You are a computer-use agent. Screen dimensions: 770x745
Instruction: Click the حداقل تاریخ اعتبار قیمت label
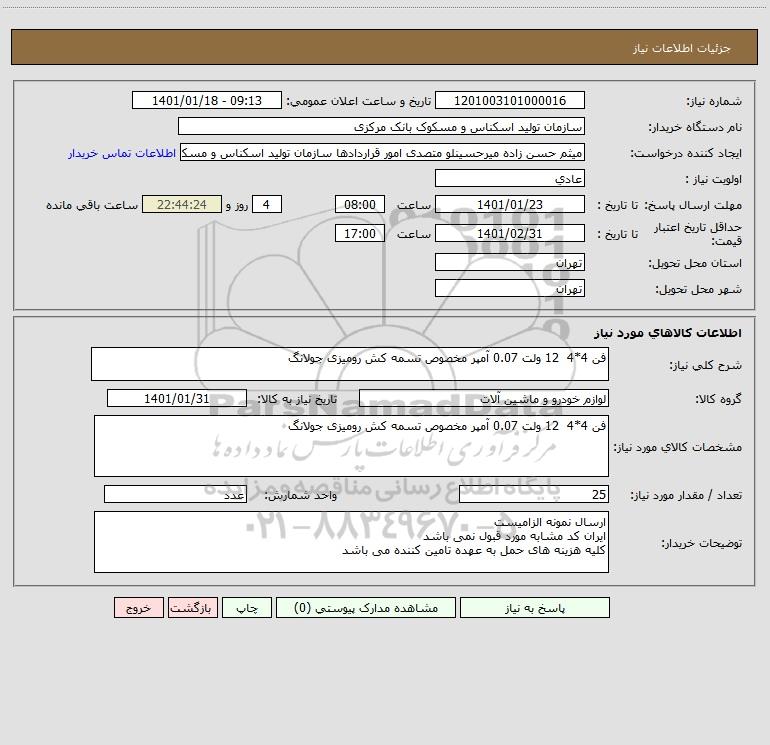[x=698, y=234]
